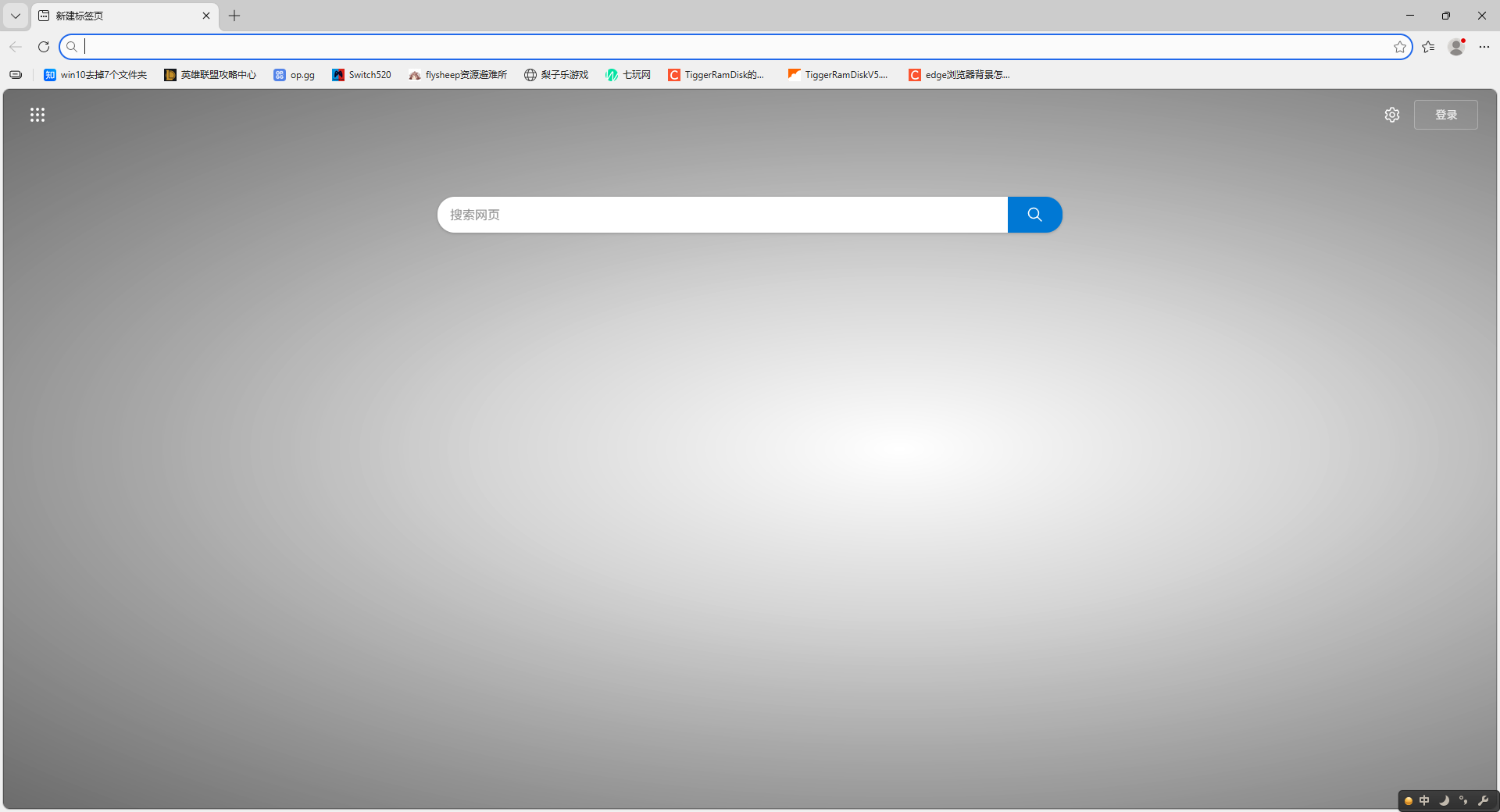Open the apps grid launcher icon
The image size is (1500, 812).
tap(37, 115)
